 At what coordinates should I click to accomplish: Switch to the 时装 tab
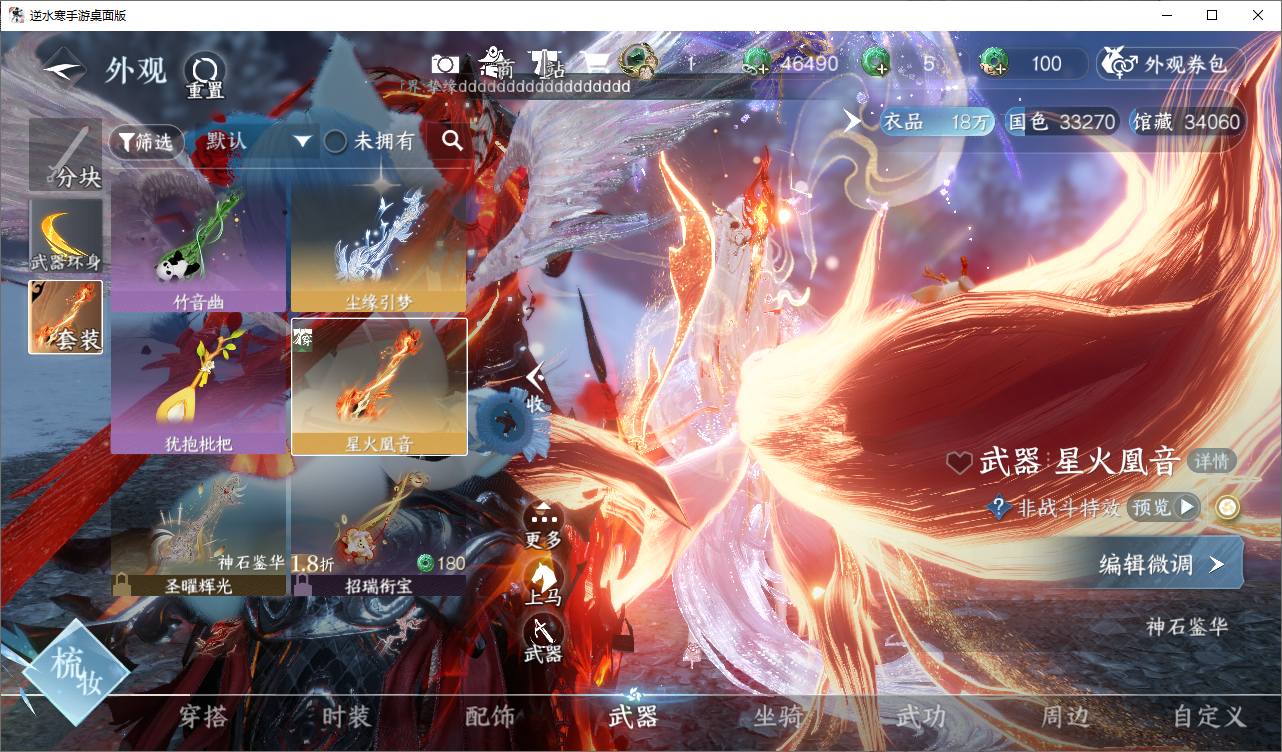(x=346, y=716)
